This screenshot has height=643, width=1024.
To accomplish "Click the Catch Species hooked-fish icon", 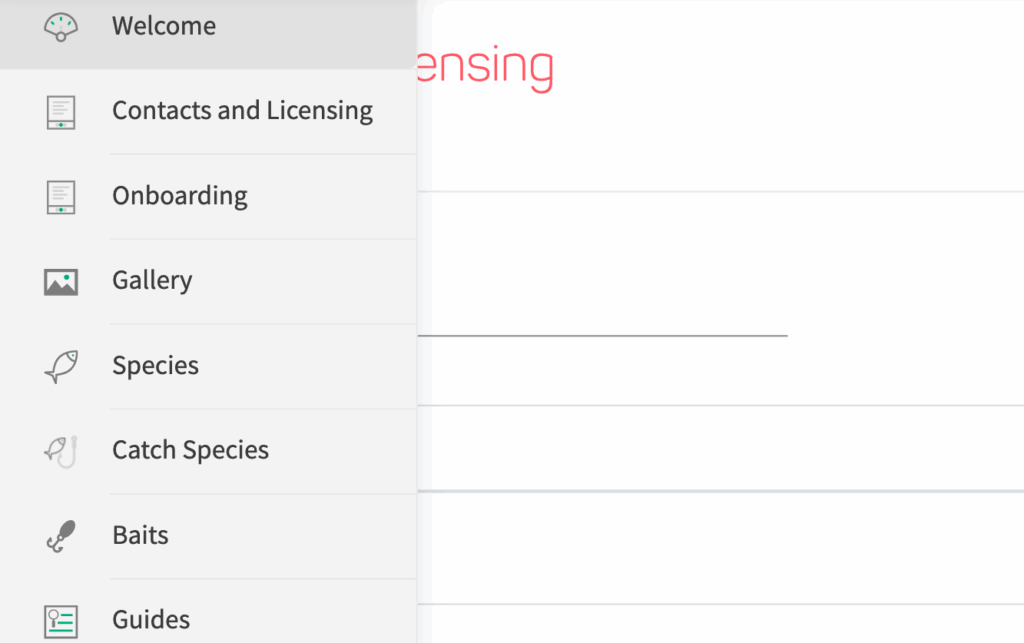I will click(x=61, y=451).
